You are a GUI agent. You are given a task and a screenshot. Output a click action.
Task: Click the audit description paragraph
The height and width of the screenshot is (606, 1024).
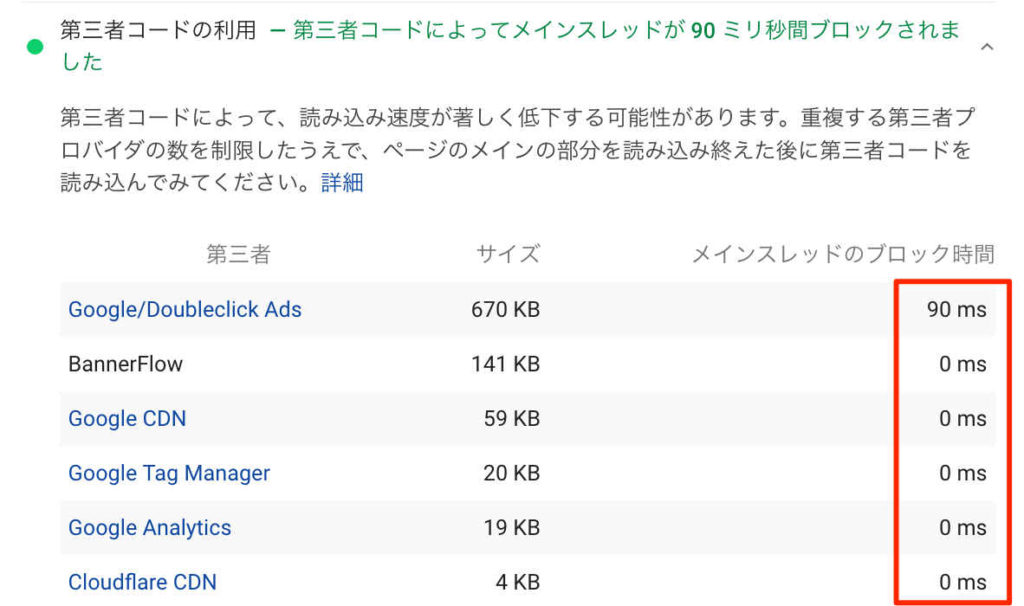517,150
